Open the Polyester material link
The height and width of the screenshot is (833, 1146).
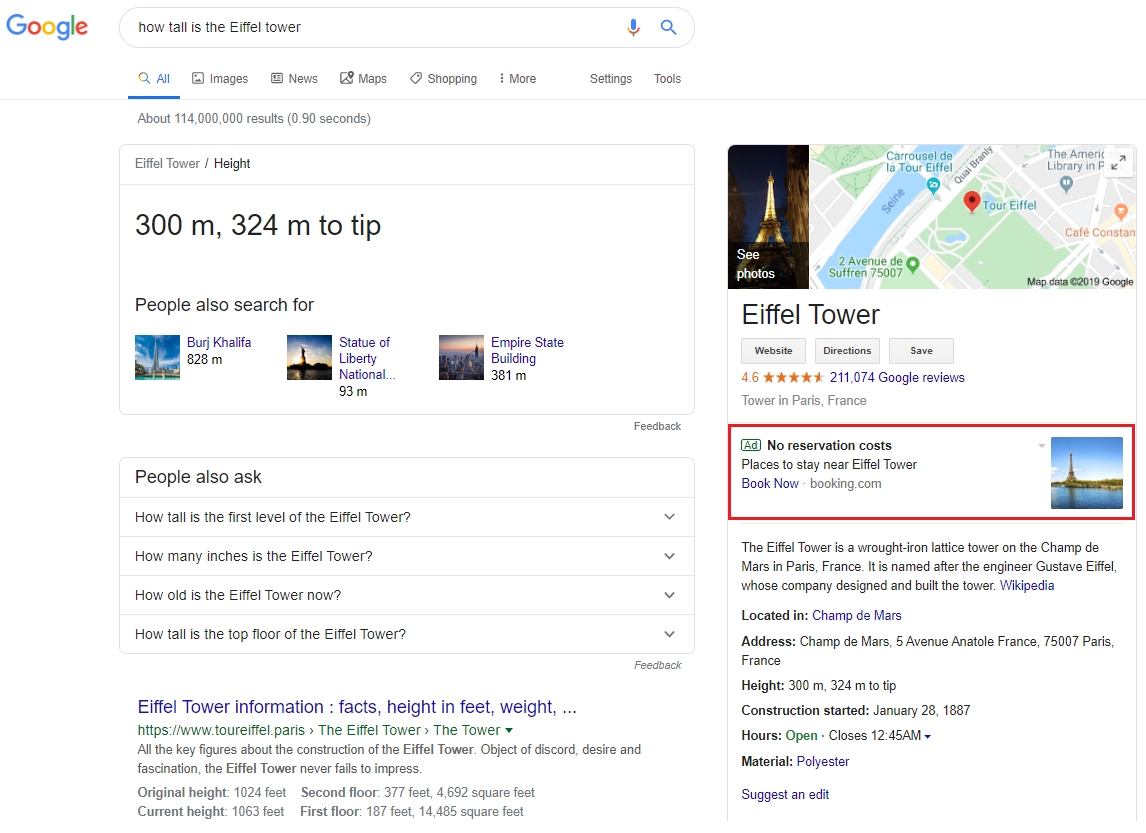coord(823,761)
